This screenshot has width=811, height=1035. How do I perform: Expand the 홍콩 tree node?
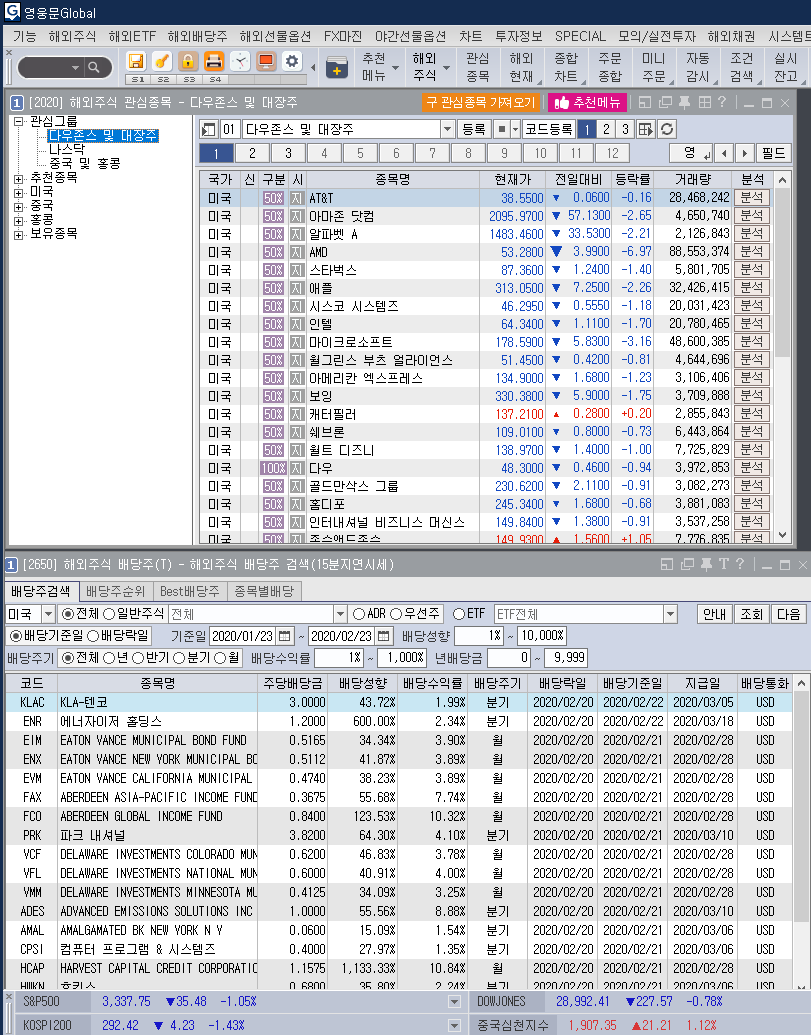pyautogui.click(x=18, y=220)
